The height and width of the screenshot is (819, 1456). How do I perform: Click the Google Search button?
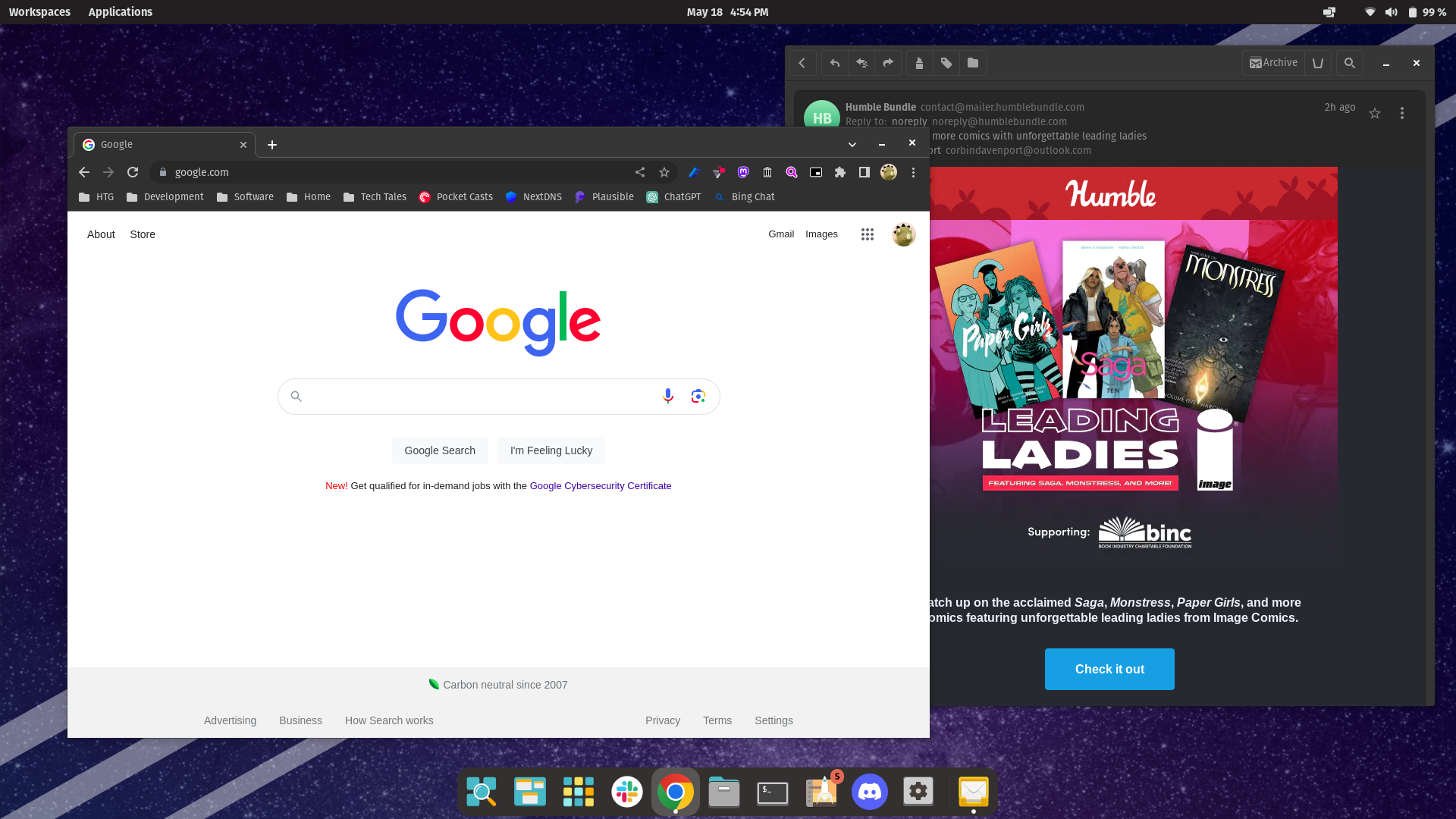[440, 450]
